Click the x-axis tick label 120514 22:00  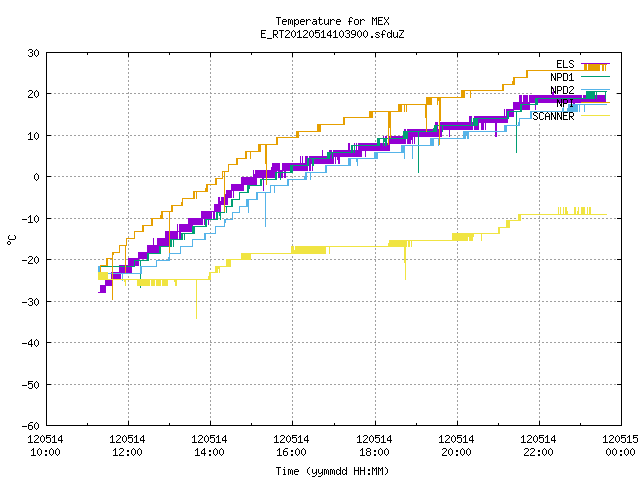(538, 446)
